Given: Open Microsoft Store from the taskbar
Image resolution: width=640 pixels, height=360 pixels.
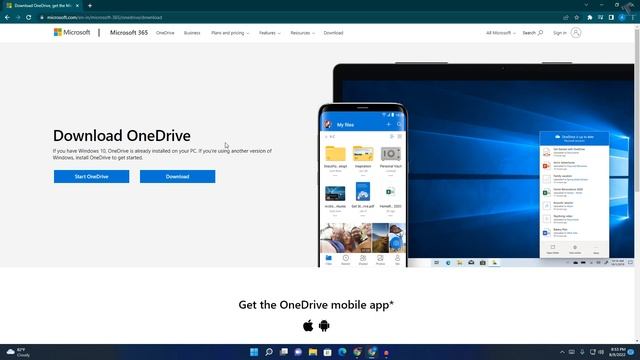Looking at the screenshot, I should point(327,352).
